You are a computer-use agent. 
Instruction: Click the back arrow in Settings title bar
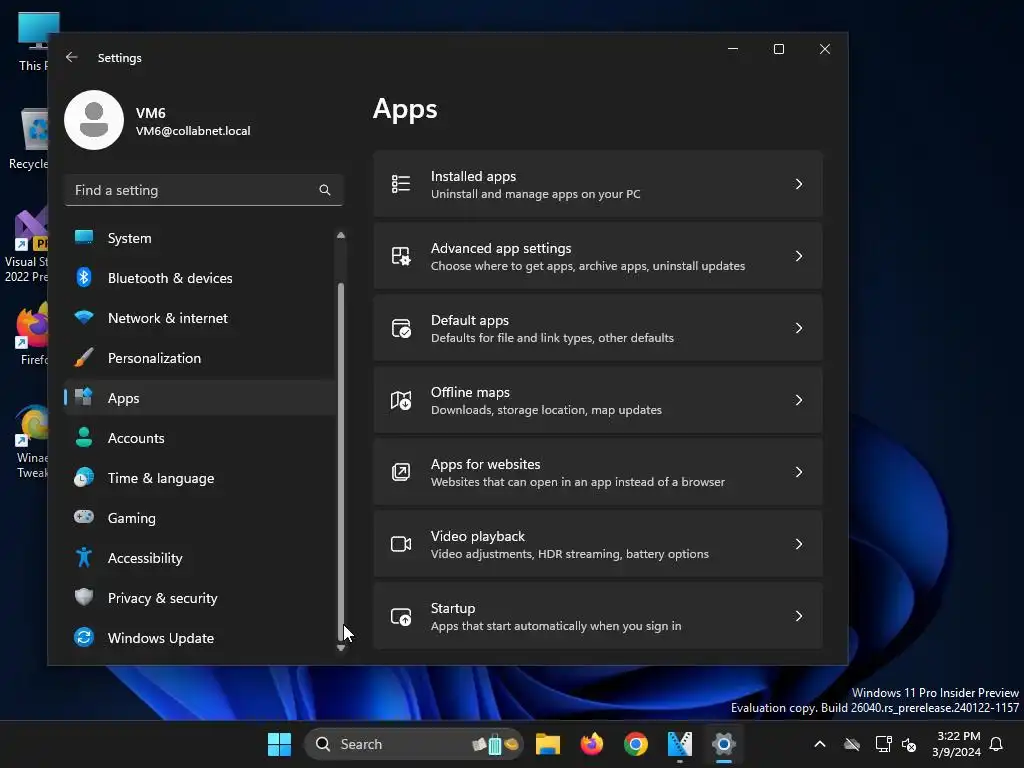tap(72, 57)
